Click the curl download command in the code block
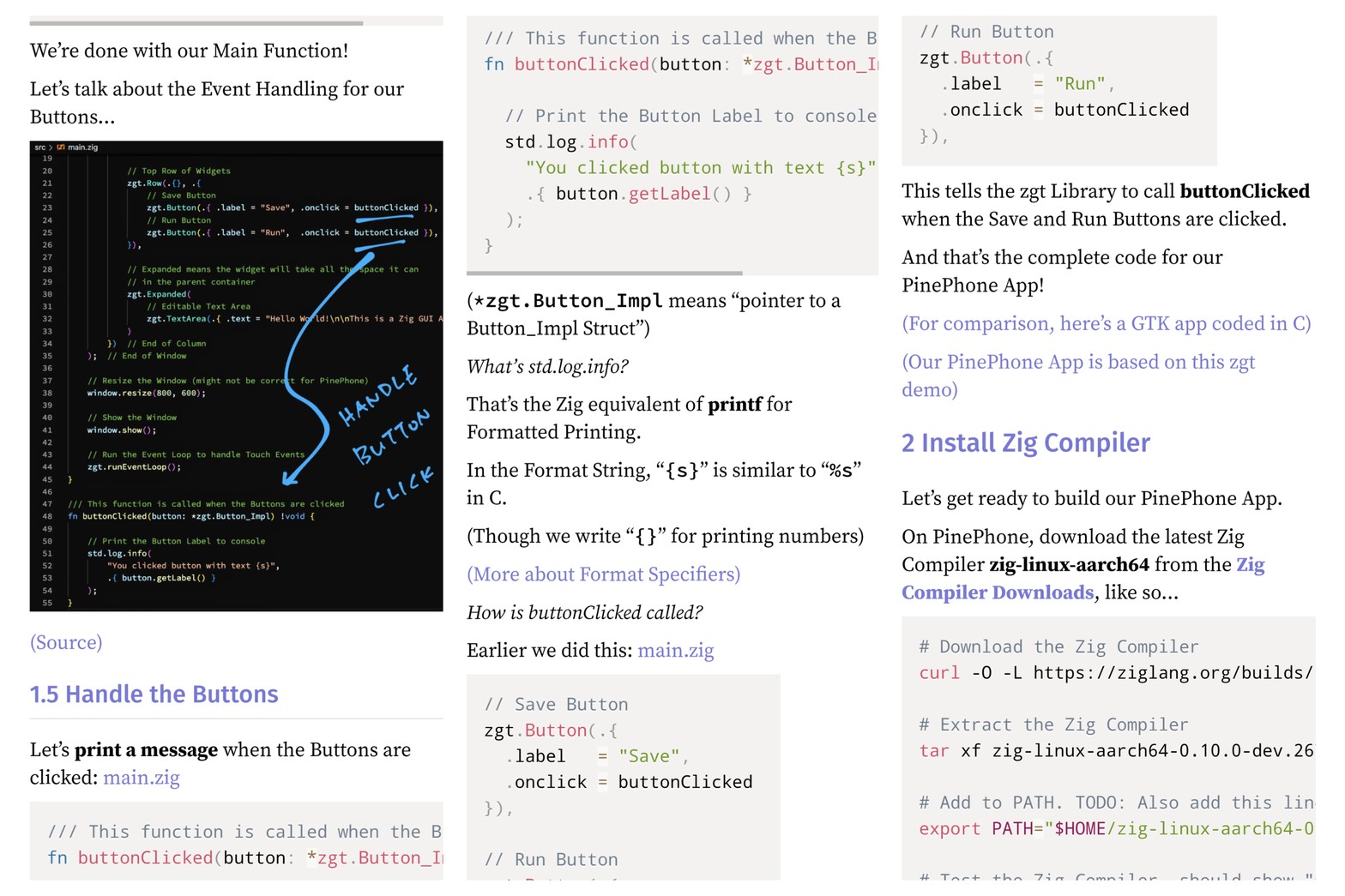Screen dimensions: 1345x896 (x=1115, y=673)
